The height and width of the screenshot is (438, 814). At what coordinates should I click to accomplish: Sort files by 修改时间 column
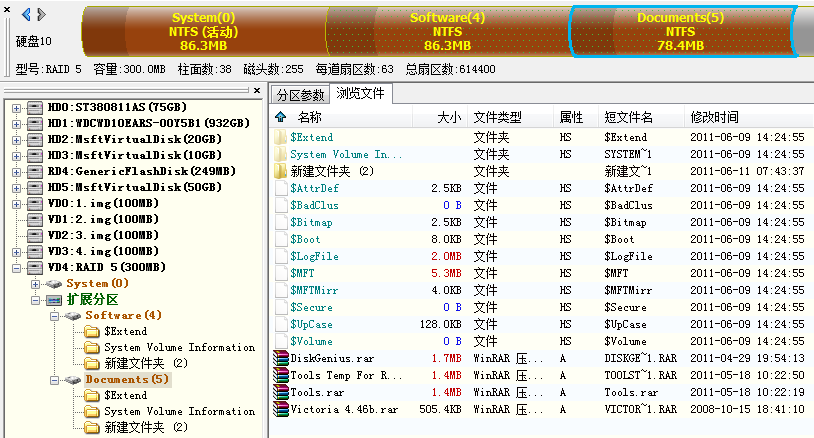tap(714, 117)
